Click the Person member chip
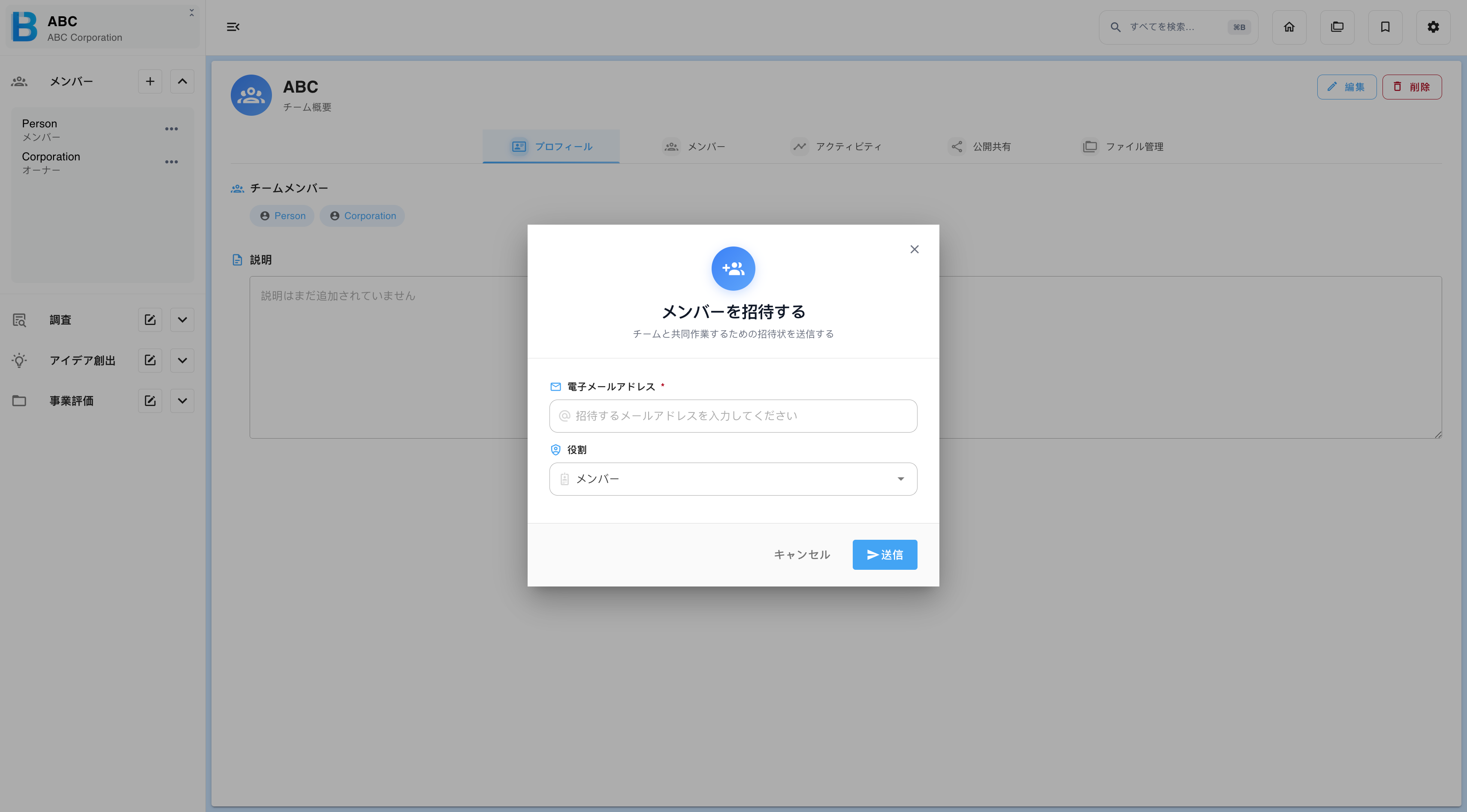Viewport: 1467px width, 812px height. 282,216
